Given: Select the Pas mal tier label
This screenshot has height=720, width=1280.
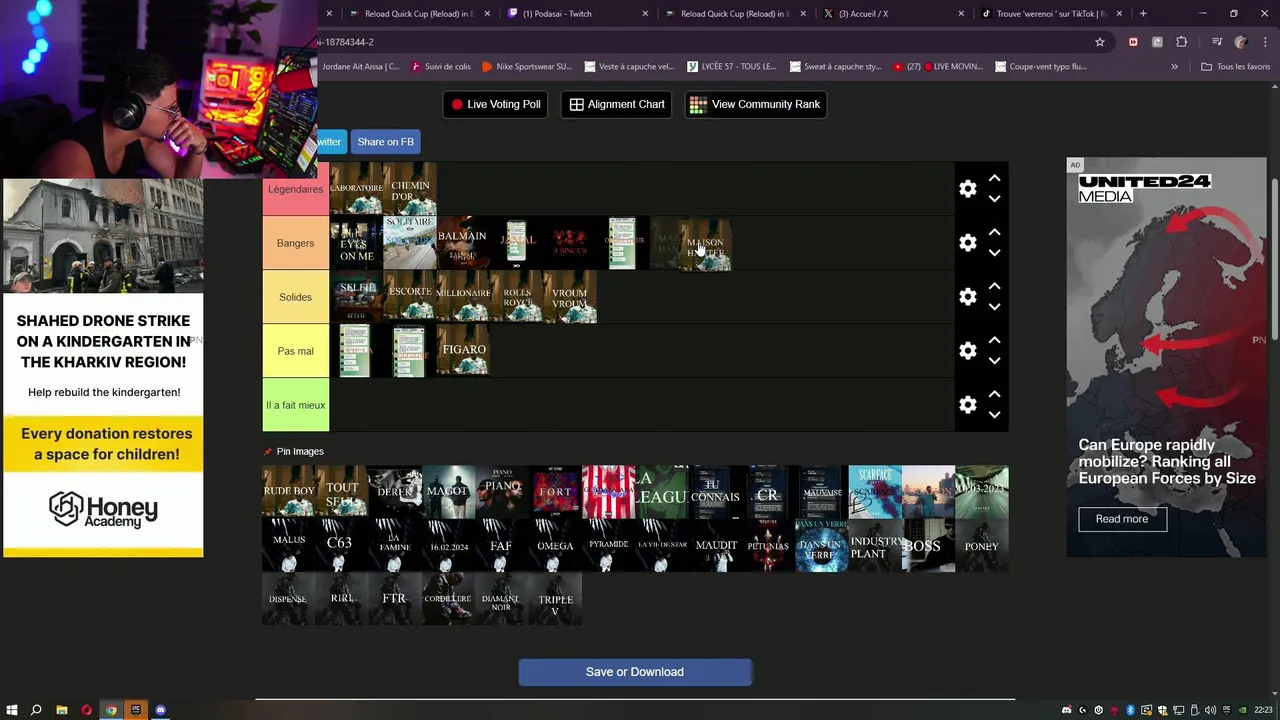Looking at the screenshot, I should (295, 351).
